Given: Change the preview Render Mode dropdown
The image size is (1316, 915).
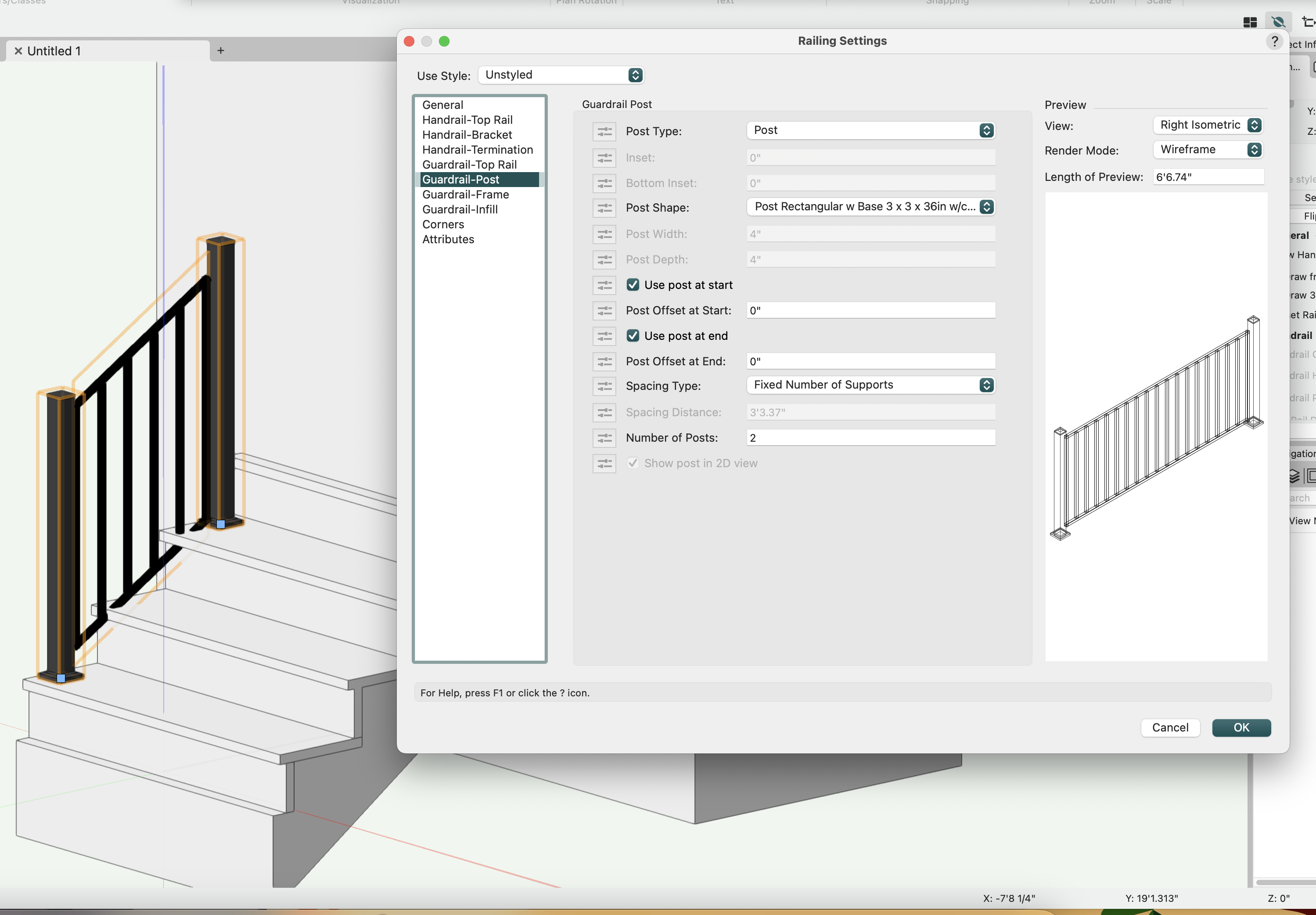Looking at the screenshot, I should point(1208,150).
